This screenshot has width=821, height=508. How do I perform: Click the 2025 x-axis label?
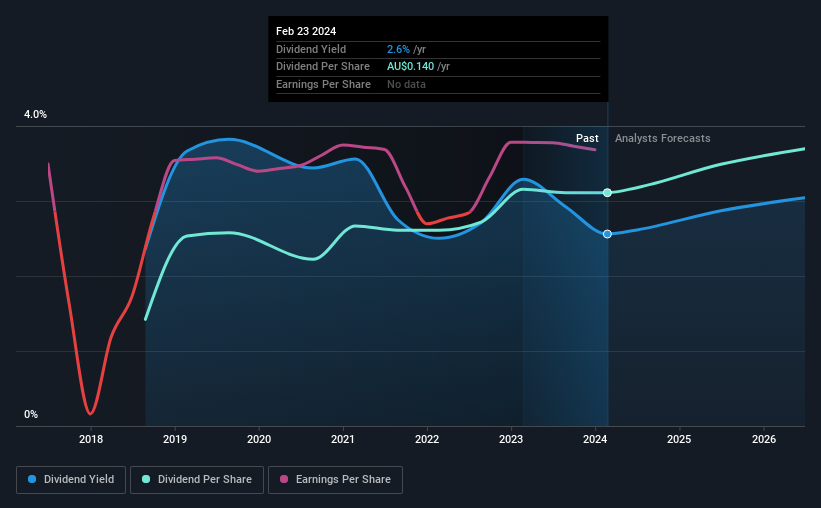pos(679,439)
